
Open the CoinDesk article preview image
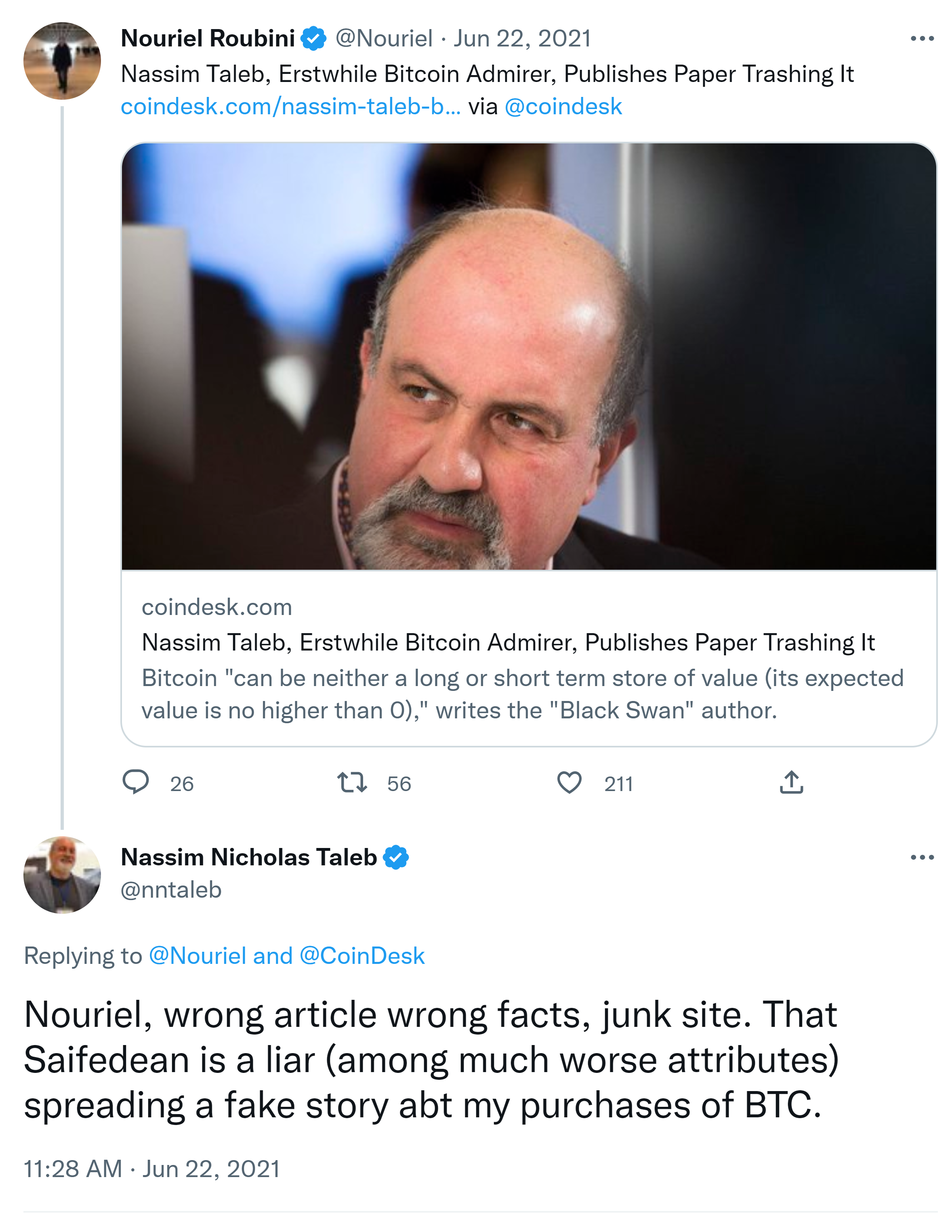coord(528,357)
